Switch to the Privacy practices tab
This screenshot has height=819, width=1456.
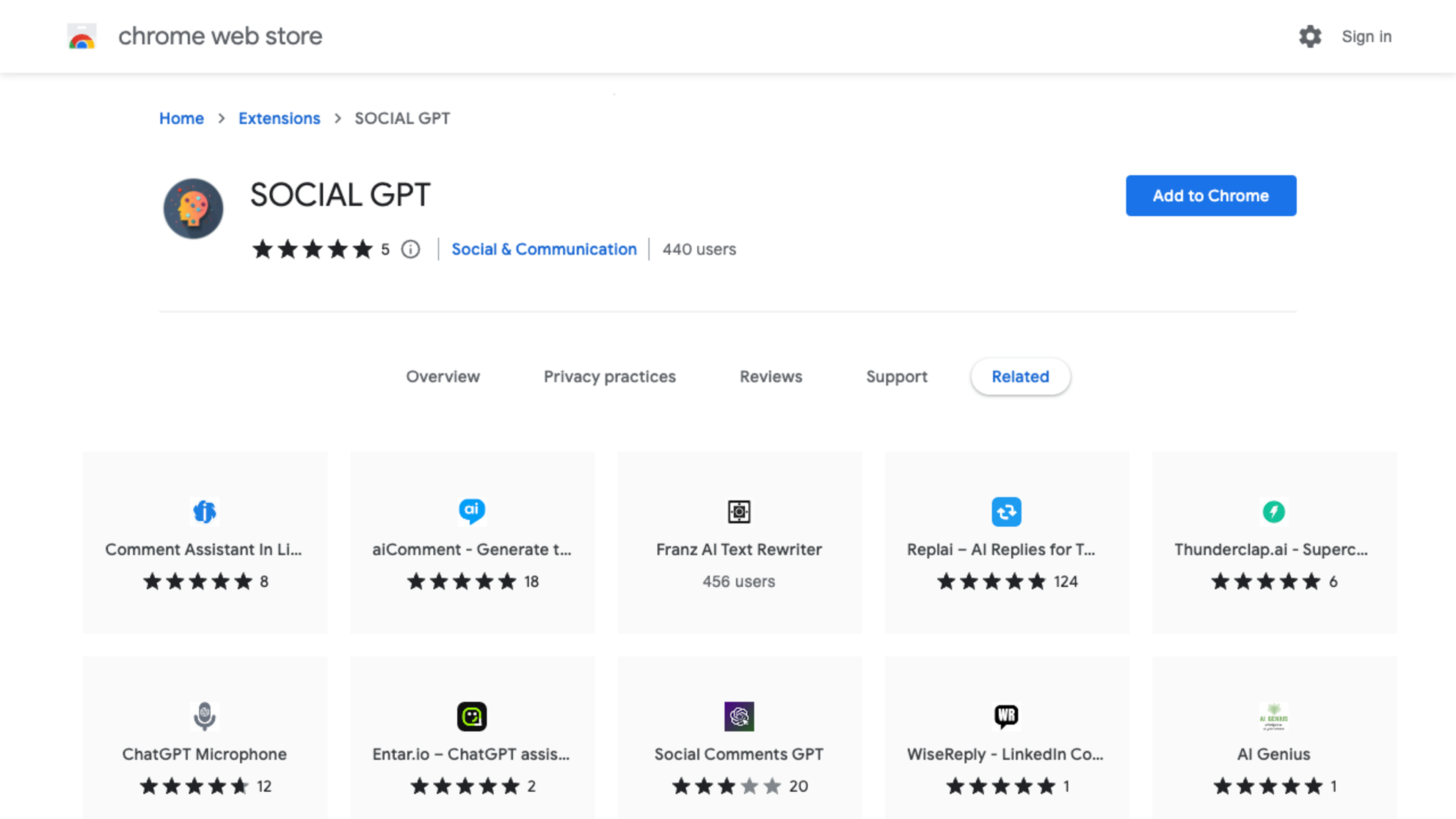[x=609, y=377]
